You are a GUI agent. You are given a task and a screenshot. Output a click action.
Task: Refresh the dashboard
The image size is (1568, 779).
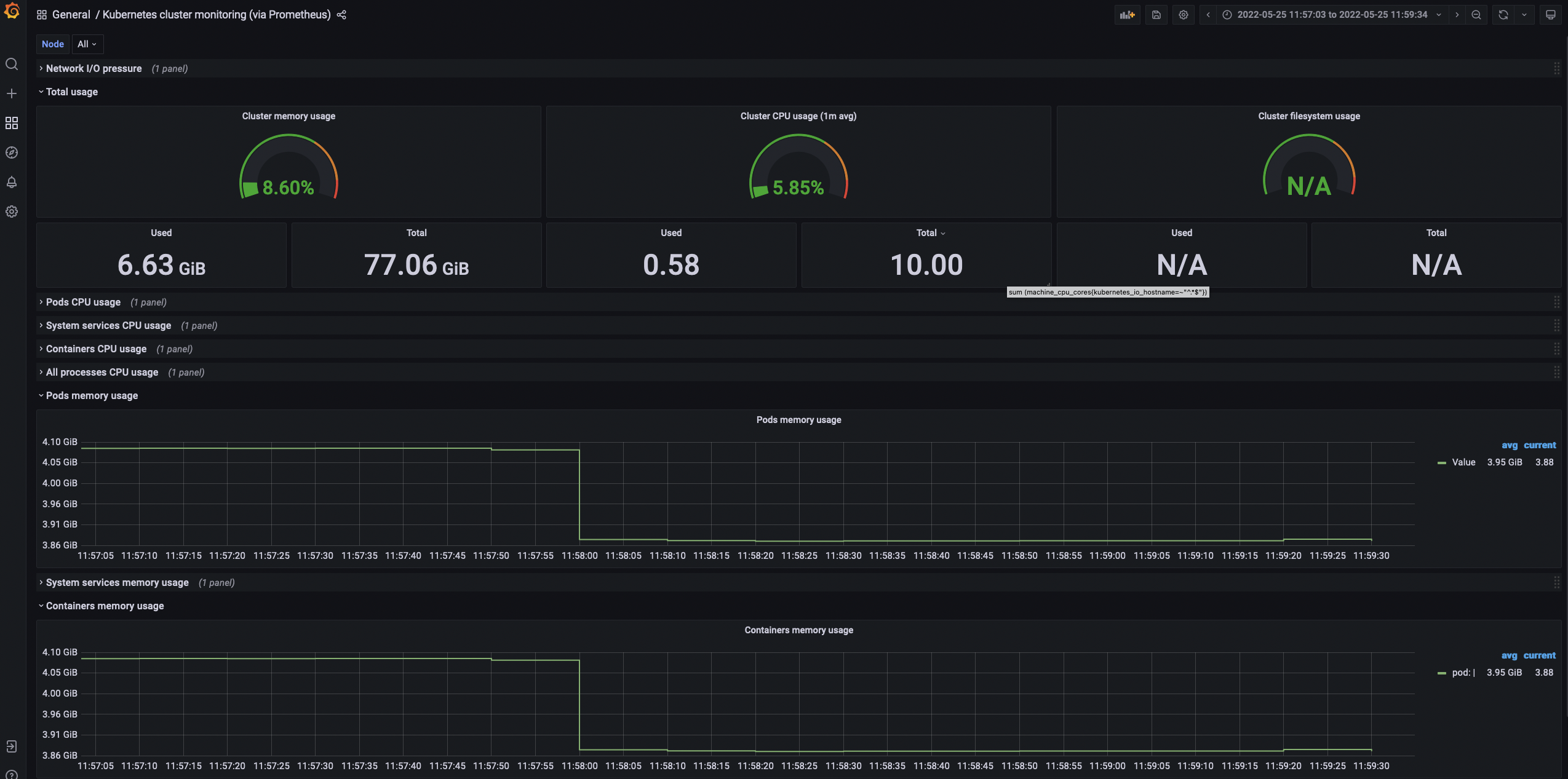pos(1503,15)
